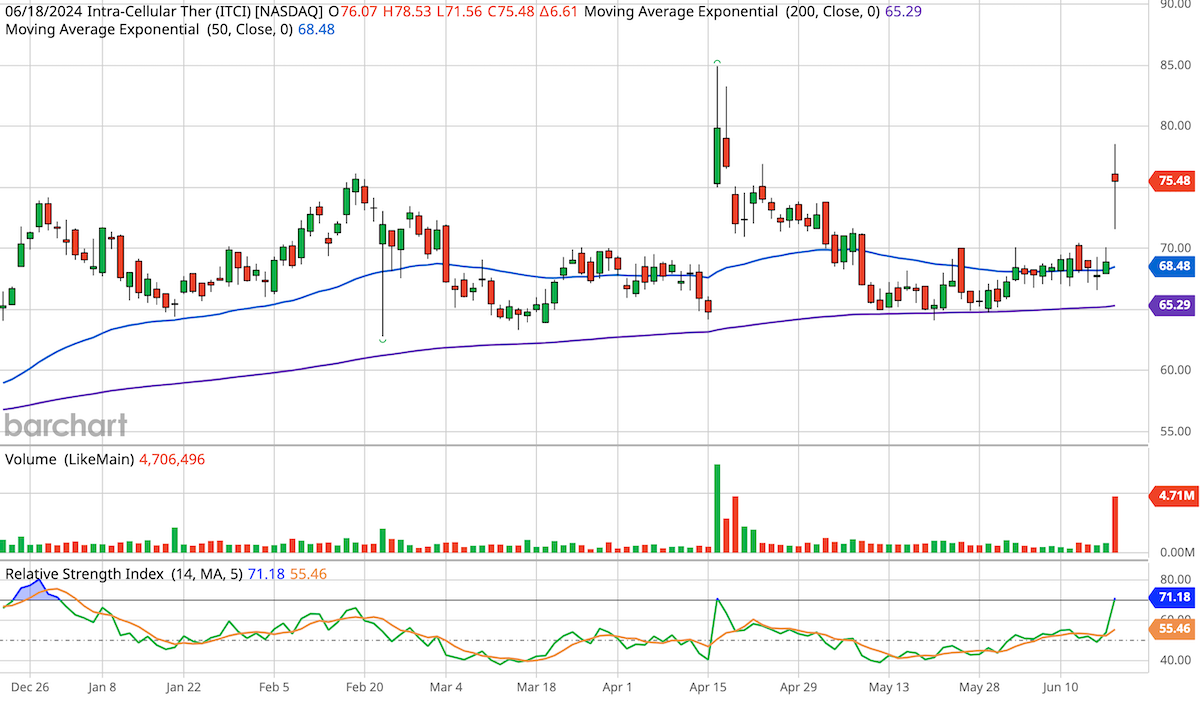The height and width of the screenshot is (701, 1200).
Task: Click the Intra-Cellular Ther (ITCI) title text
Action: click(168, 12)
